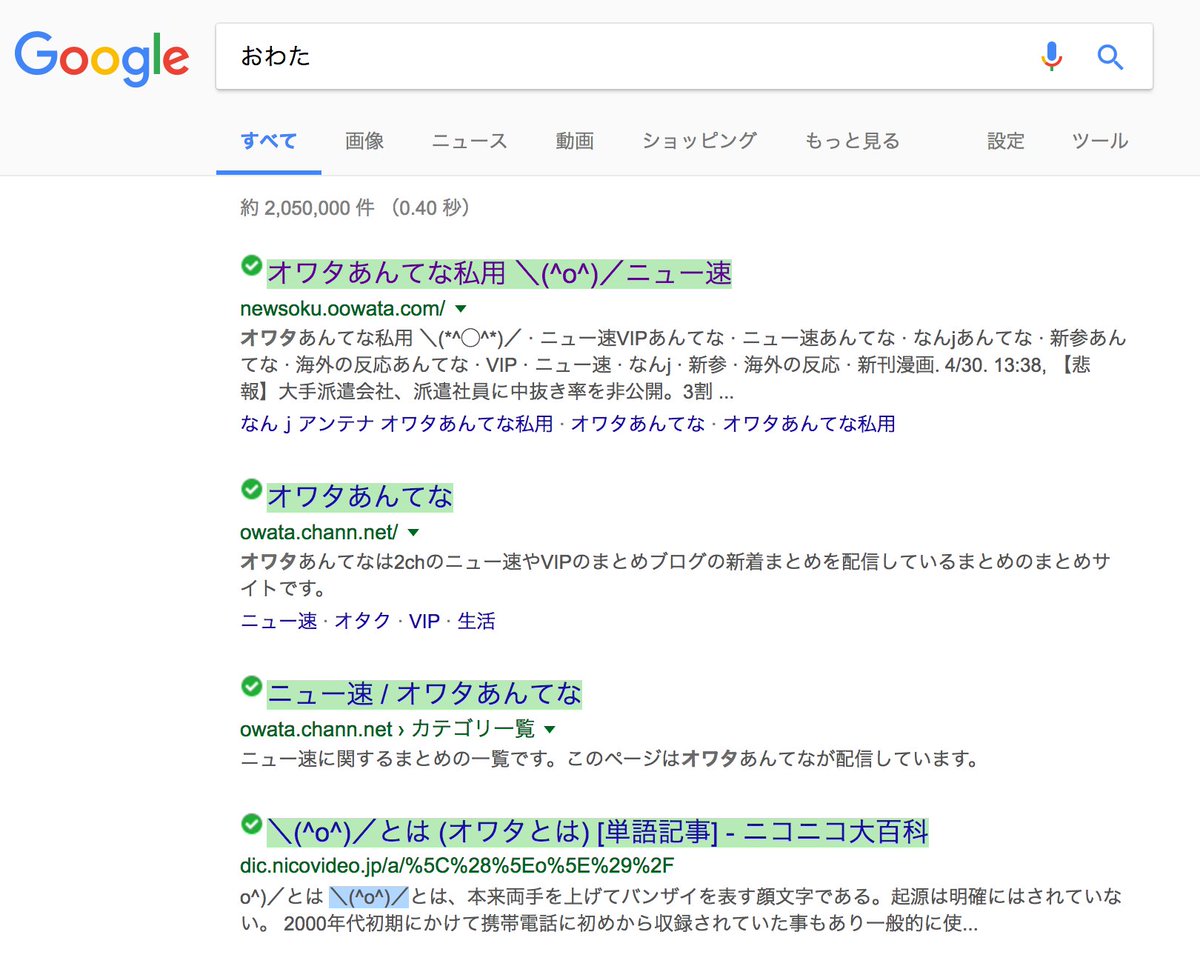The width and height of the screenshot is (1200, 969).
Task: Switch to the ニュース tab
Action: (469, 141)
